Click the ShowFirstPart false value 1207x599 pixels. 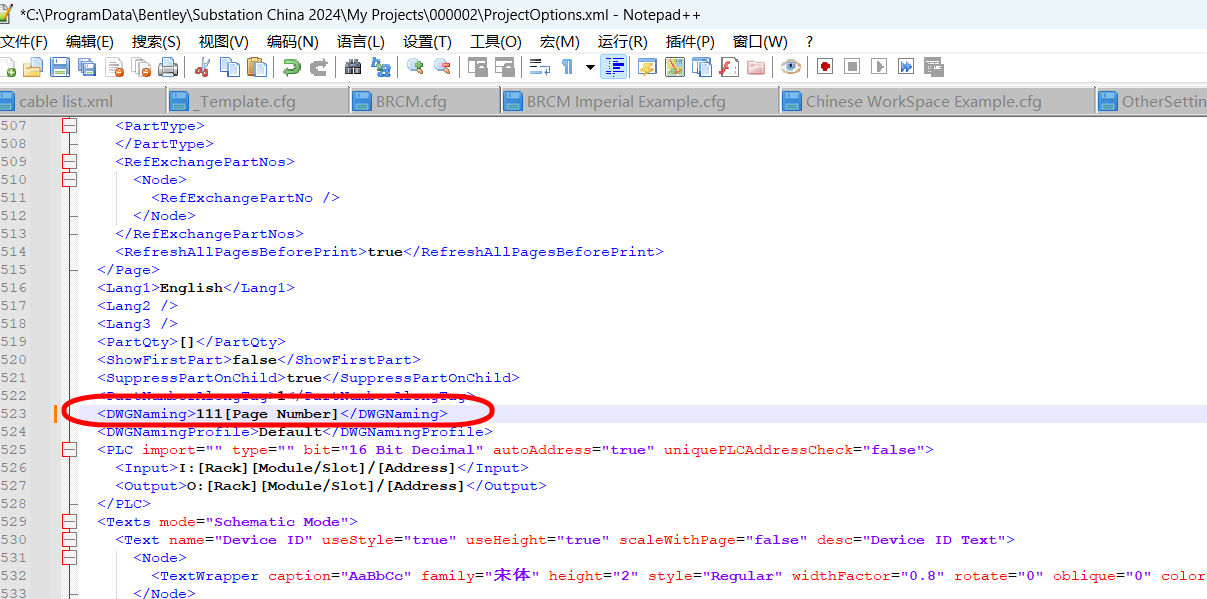click(254, 360)
